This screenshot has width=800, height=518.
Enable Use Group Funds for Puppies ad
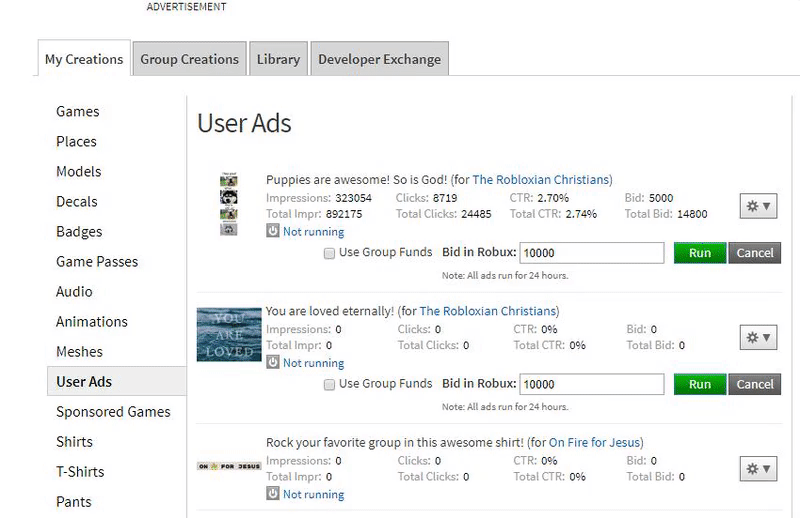329,253
